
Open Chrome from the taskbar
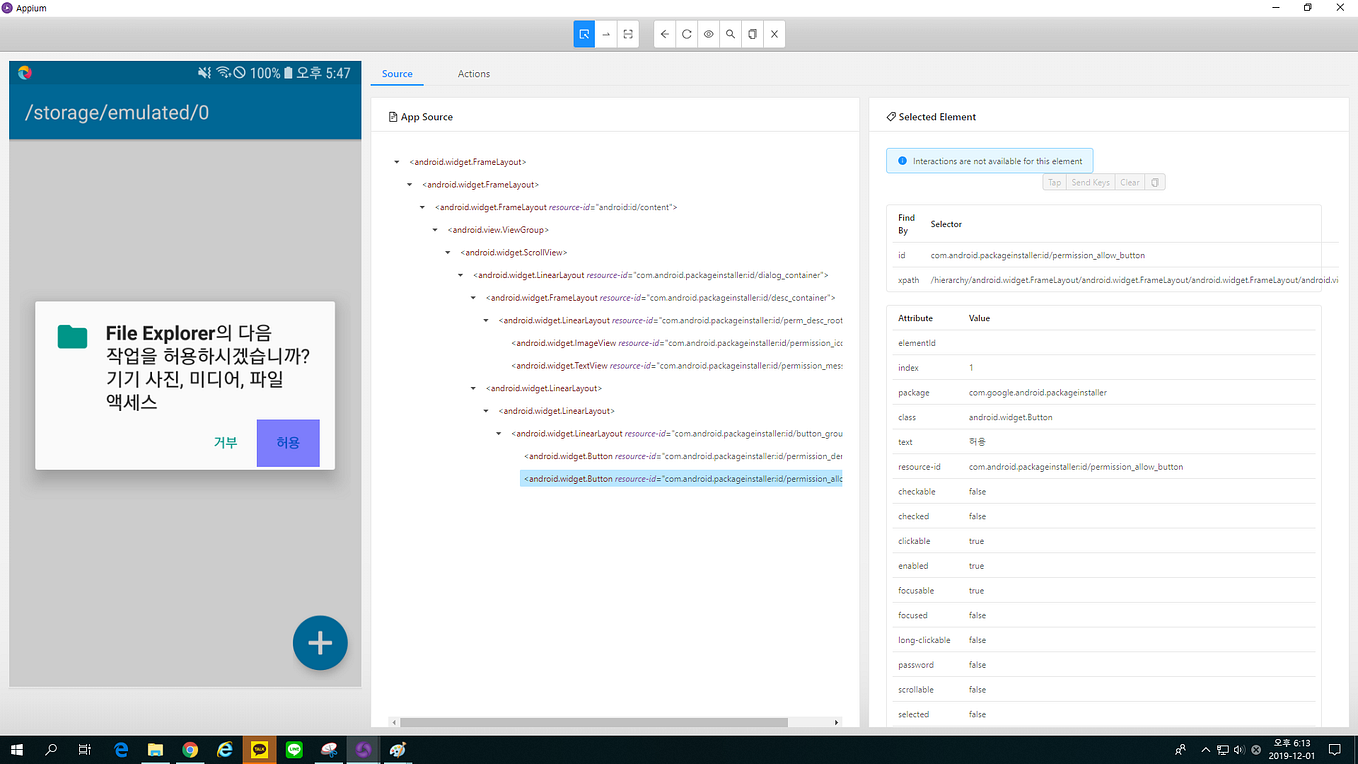(x=190, y=749)
